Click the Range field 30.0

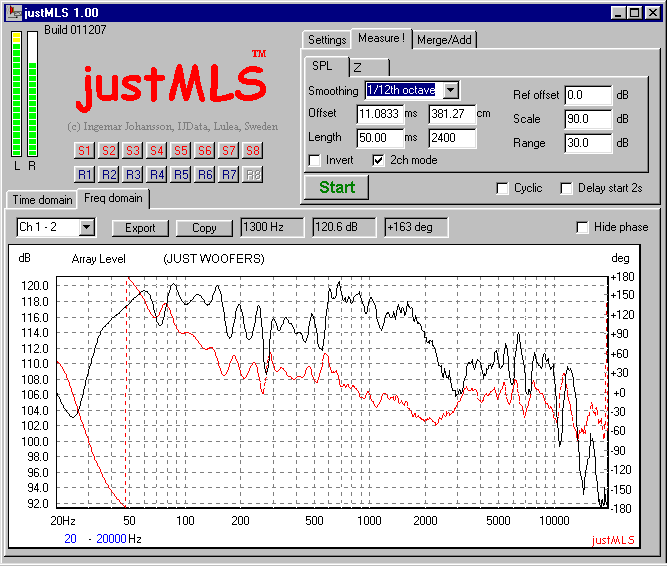pos(588,143)
